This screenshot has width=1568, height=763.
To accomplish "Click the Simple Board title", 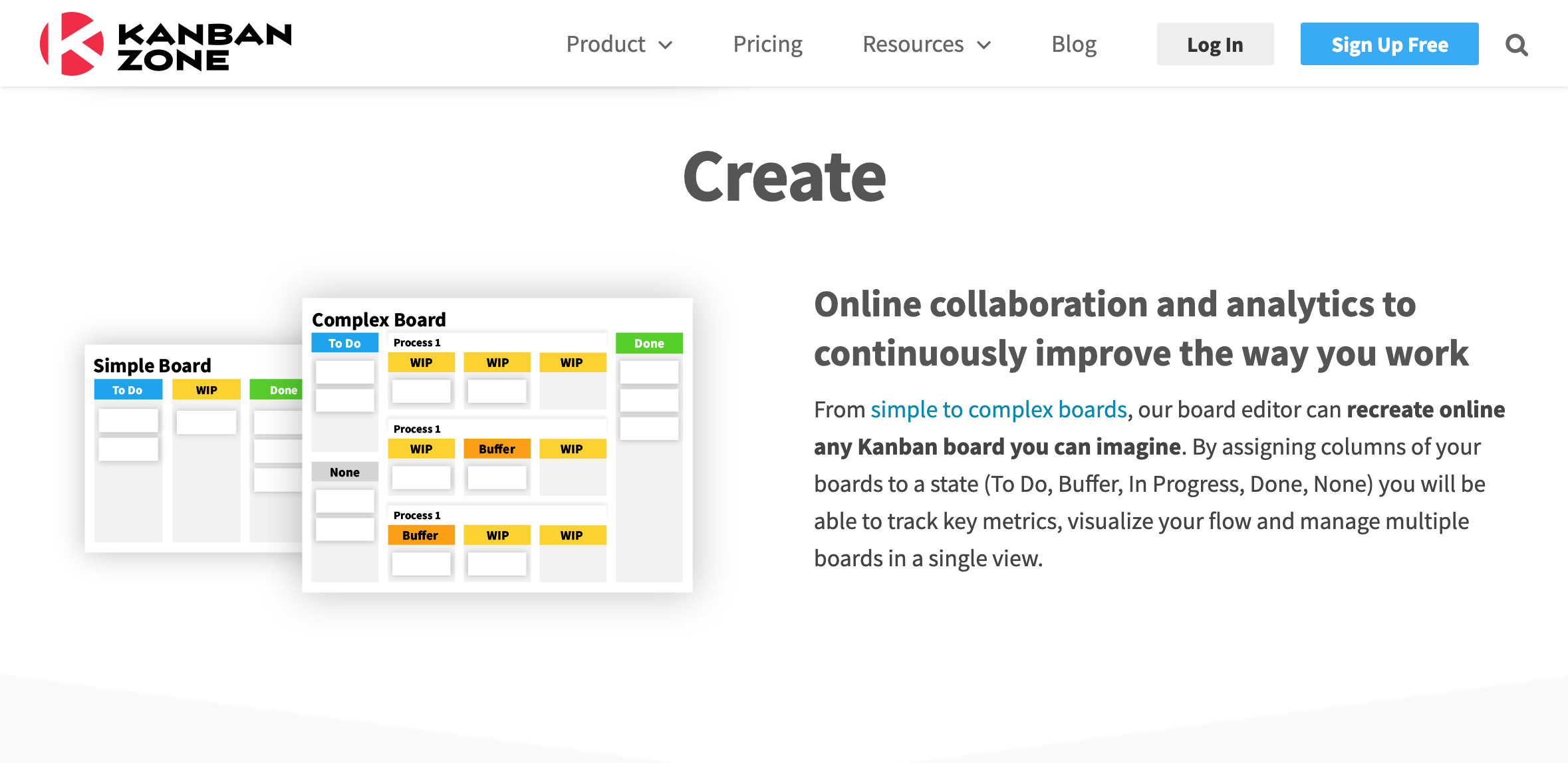I will (152, 365).
